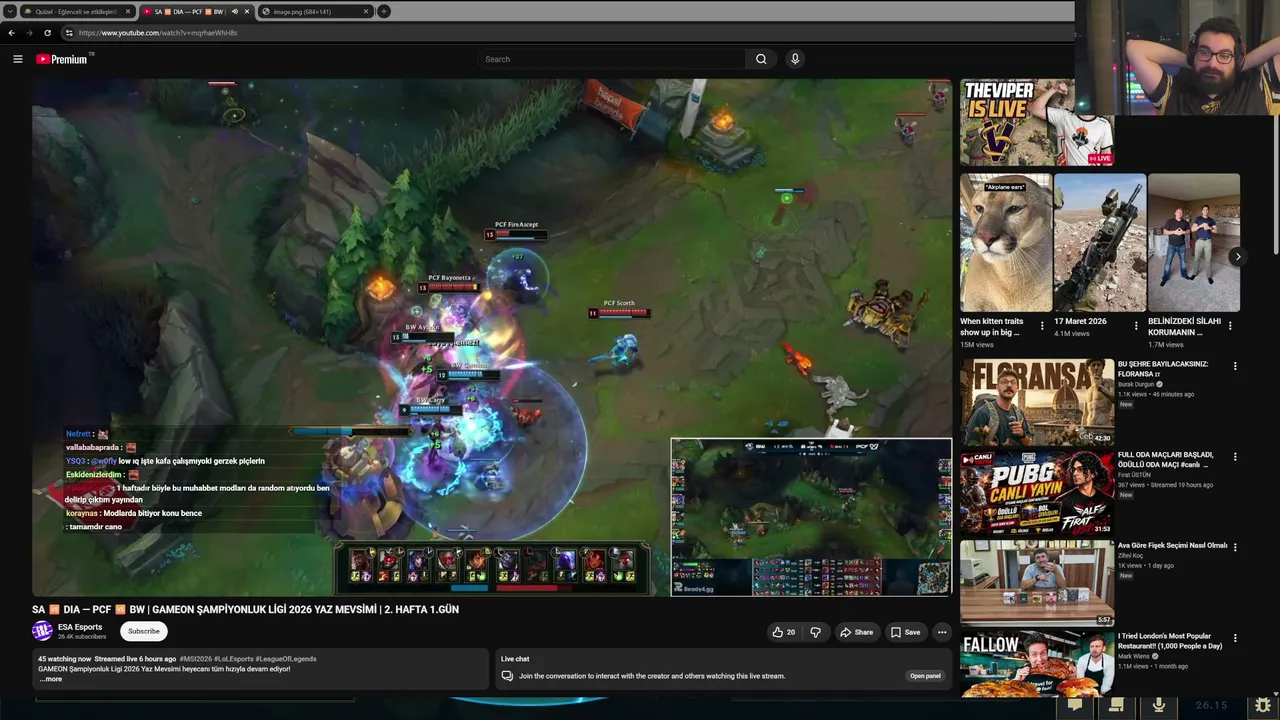Open the kitten traits short thumbnail
The image size is (1280, 720).
pyautogui.click(x=1006, y=243)
